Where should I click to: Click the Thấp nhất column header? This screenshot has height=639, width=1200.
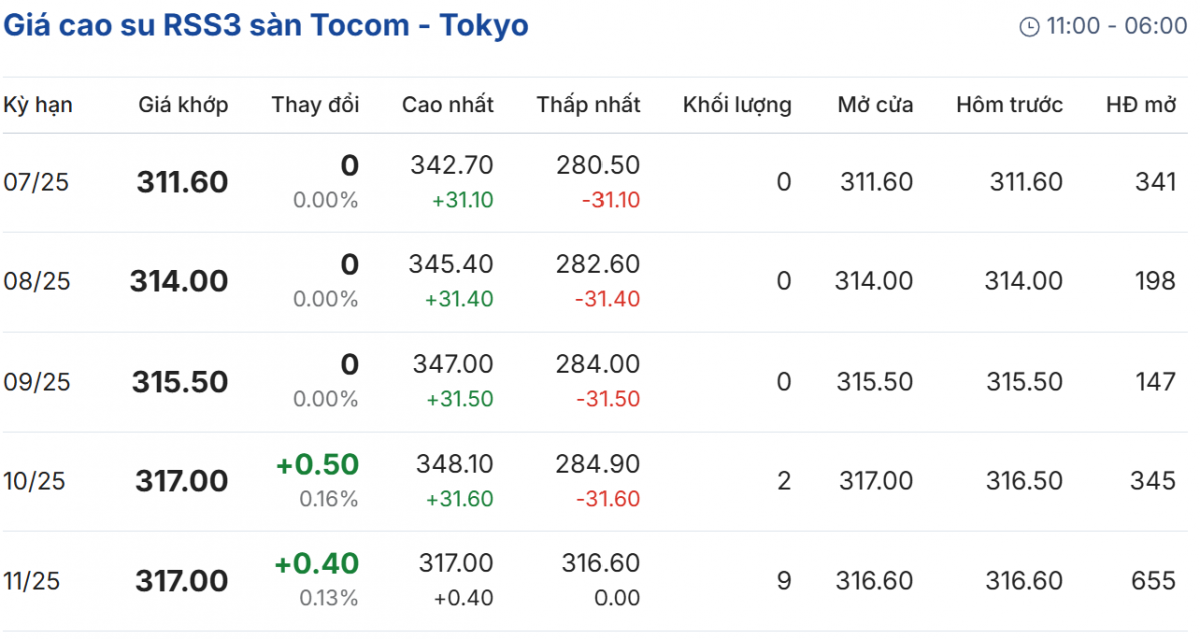[x=588, y=105]
